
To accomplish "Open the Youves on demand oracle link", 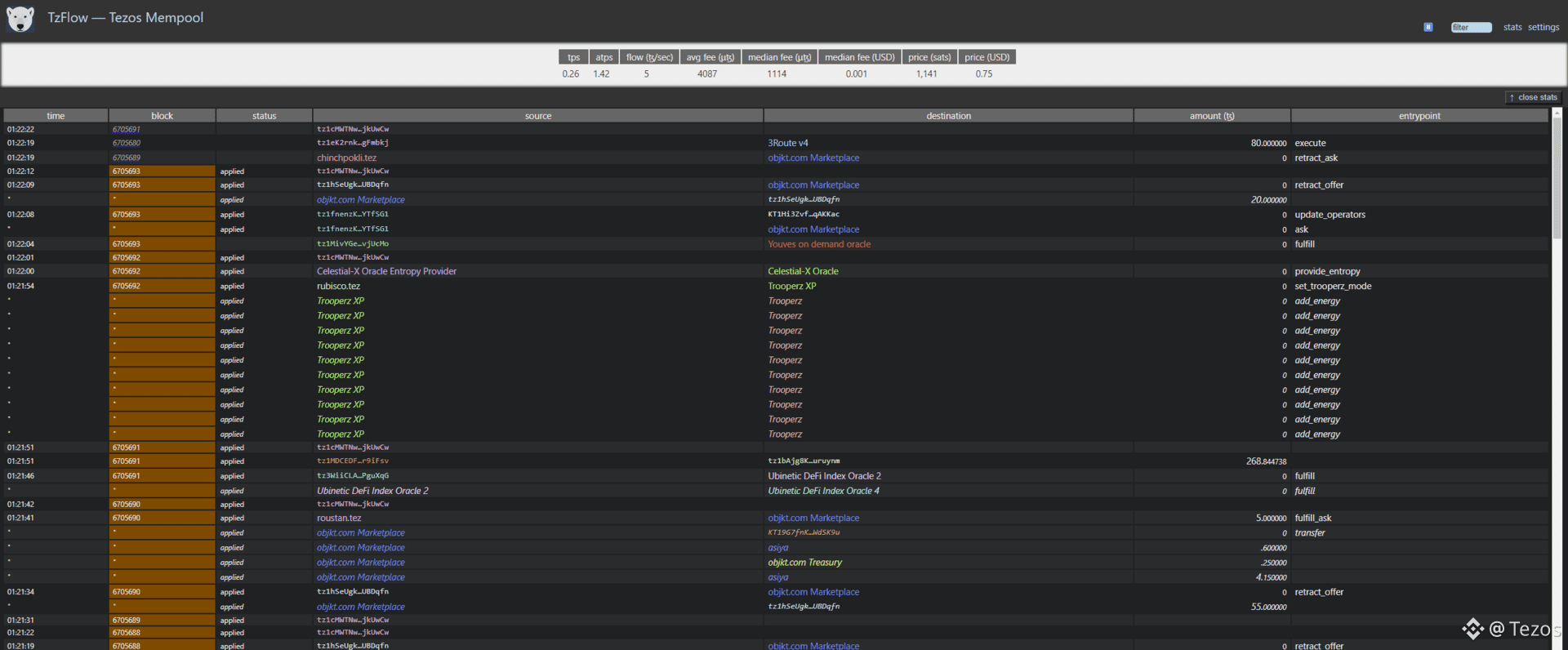I will point(818,244).
